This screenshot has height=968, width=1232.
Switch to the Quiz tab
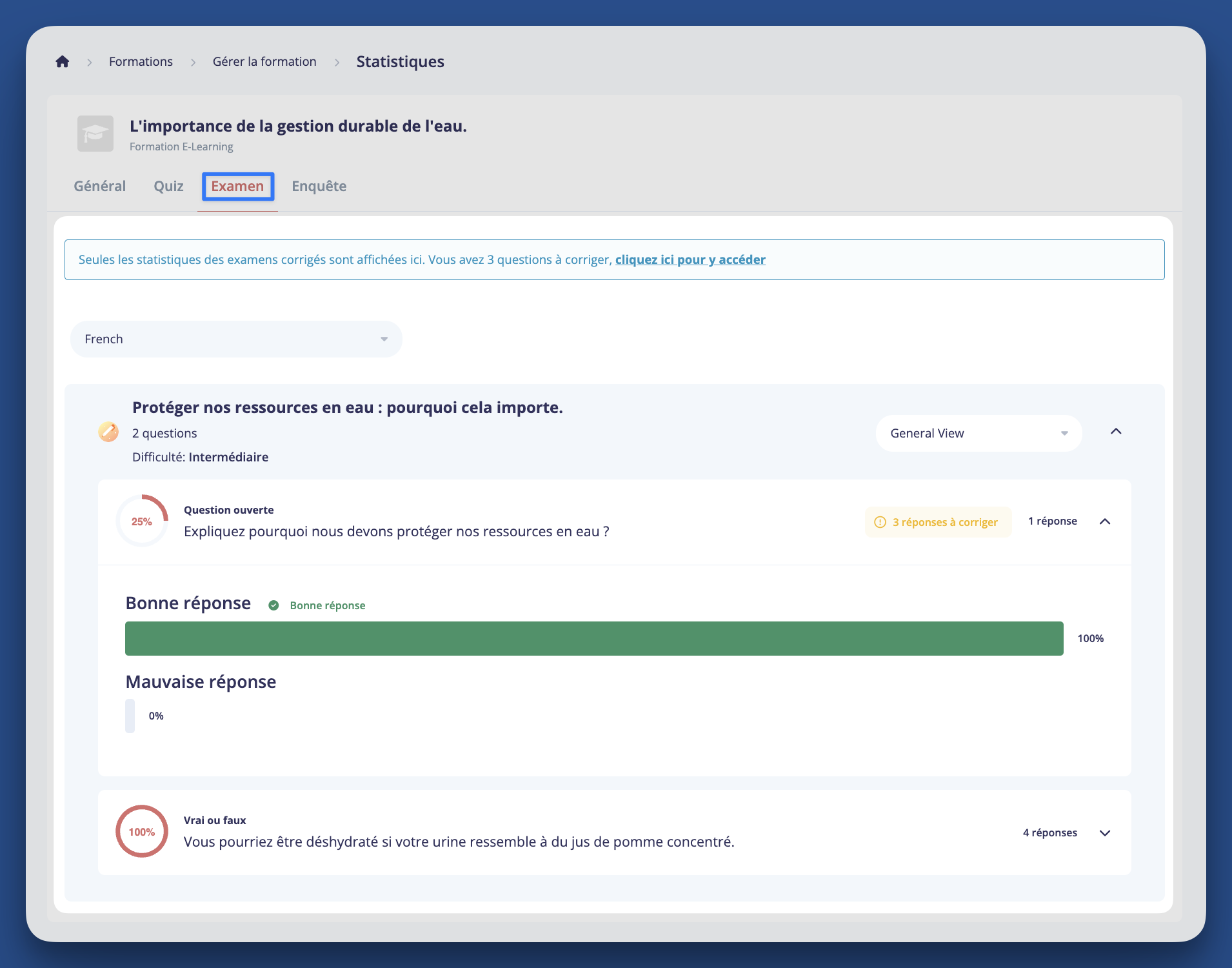coord(168,187)
